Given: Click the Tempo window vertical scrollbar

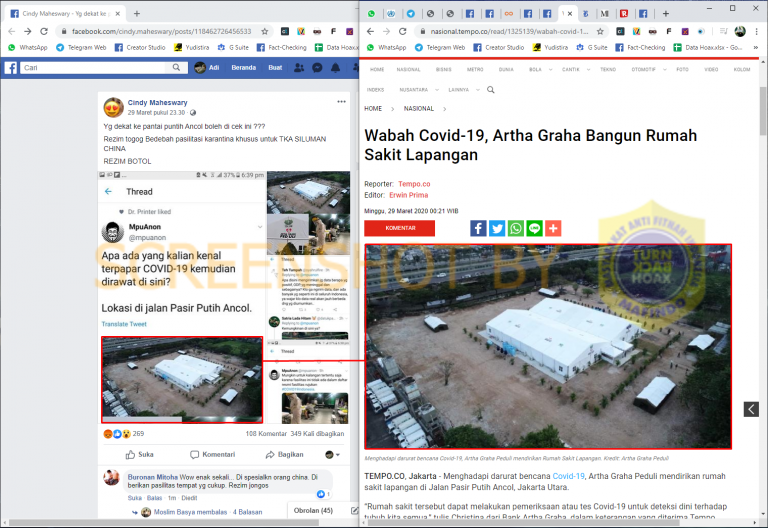Looking at the screenshot, I should pyautogui.click(x=763, y=111).
